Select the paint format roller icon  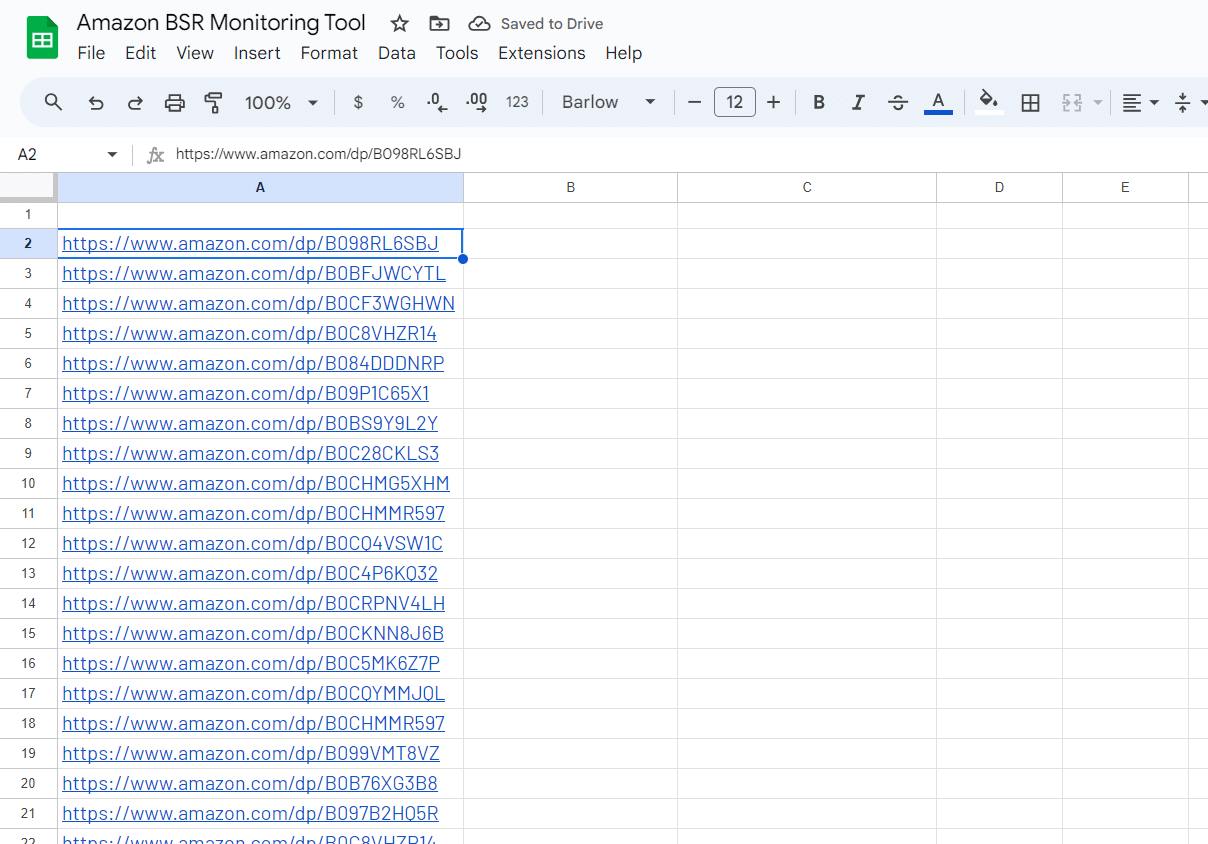(213, 102)
